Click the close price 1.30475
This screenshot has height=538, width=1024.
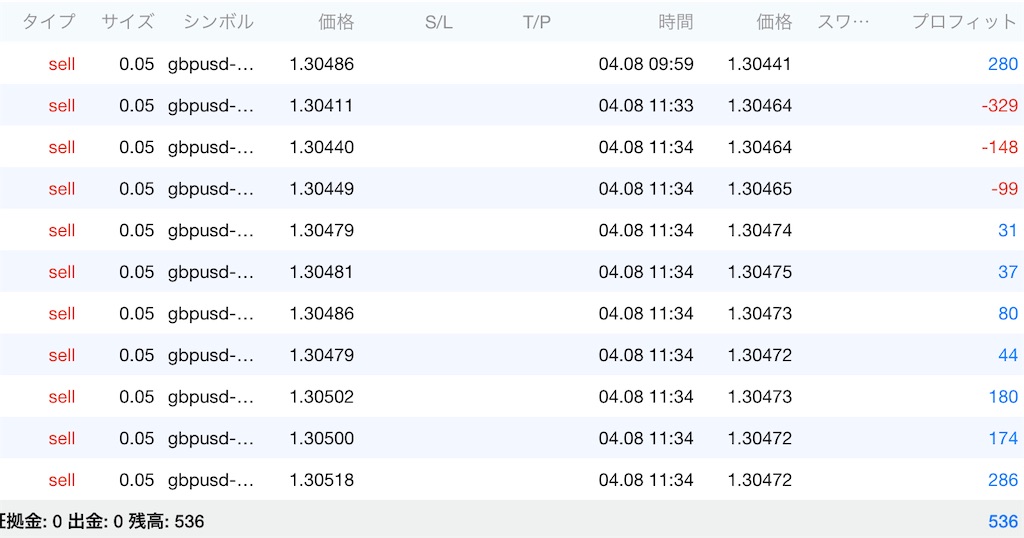[760, 272]
